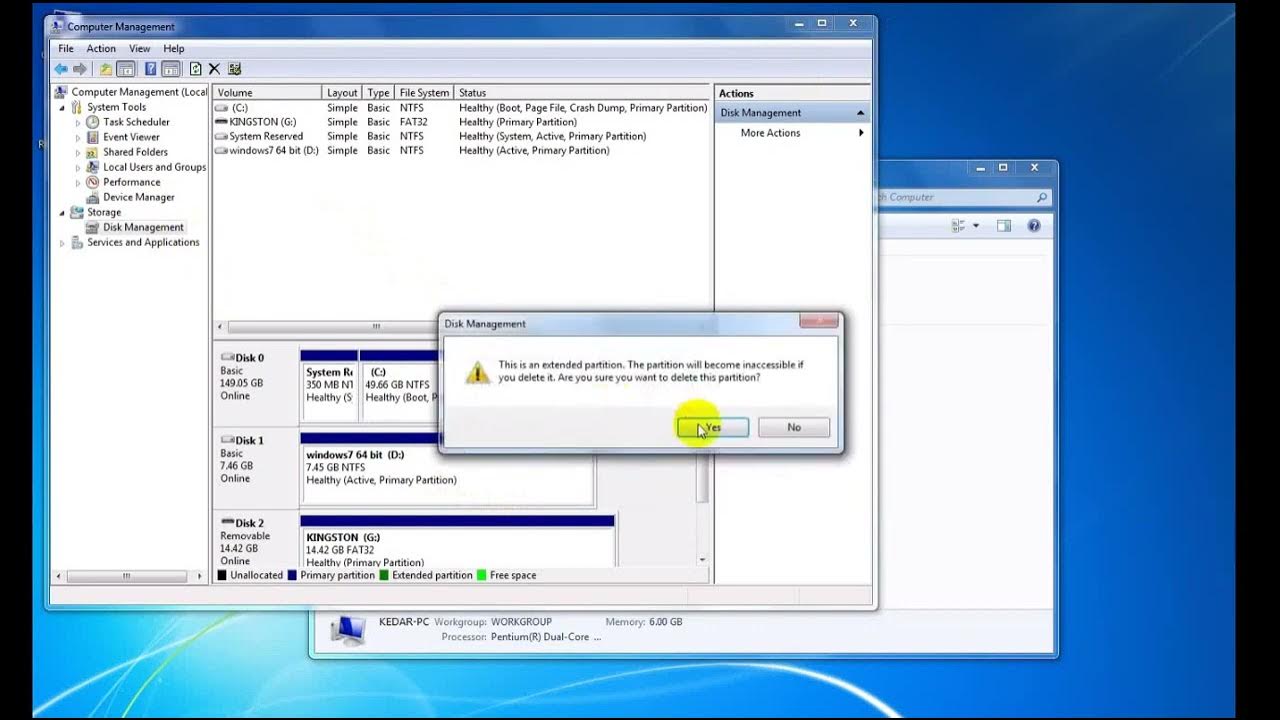Open the Help menu

(x=174, y=48)
